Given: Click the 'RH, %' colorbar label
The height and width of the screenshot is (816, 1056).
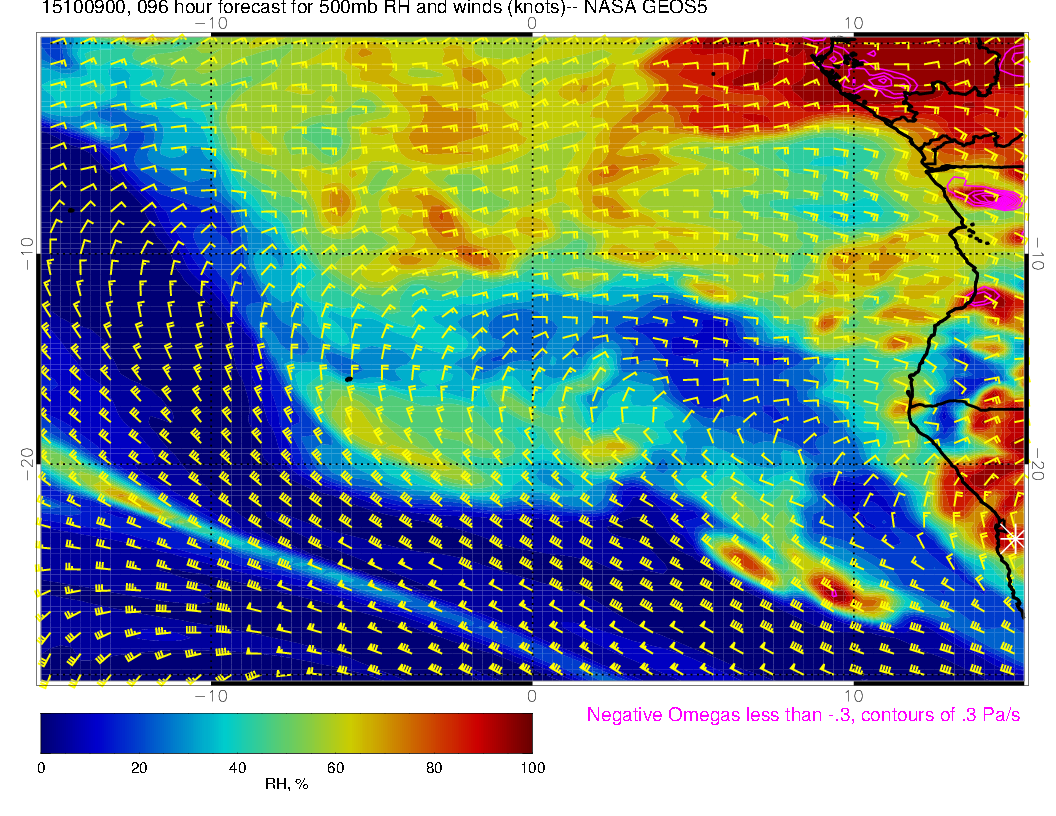Looking at the screenshot, I should click(x=286, y=785).
